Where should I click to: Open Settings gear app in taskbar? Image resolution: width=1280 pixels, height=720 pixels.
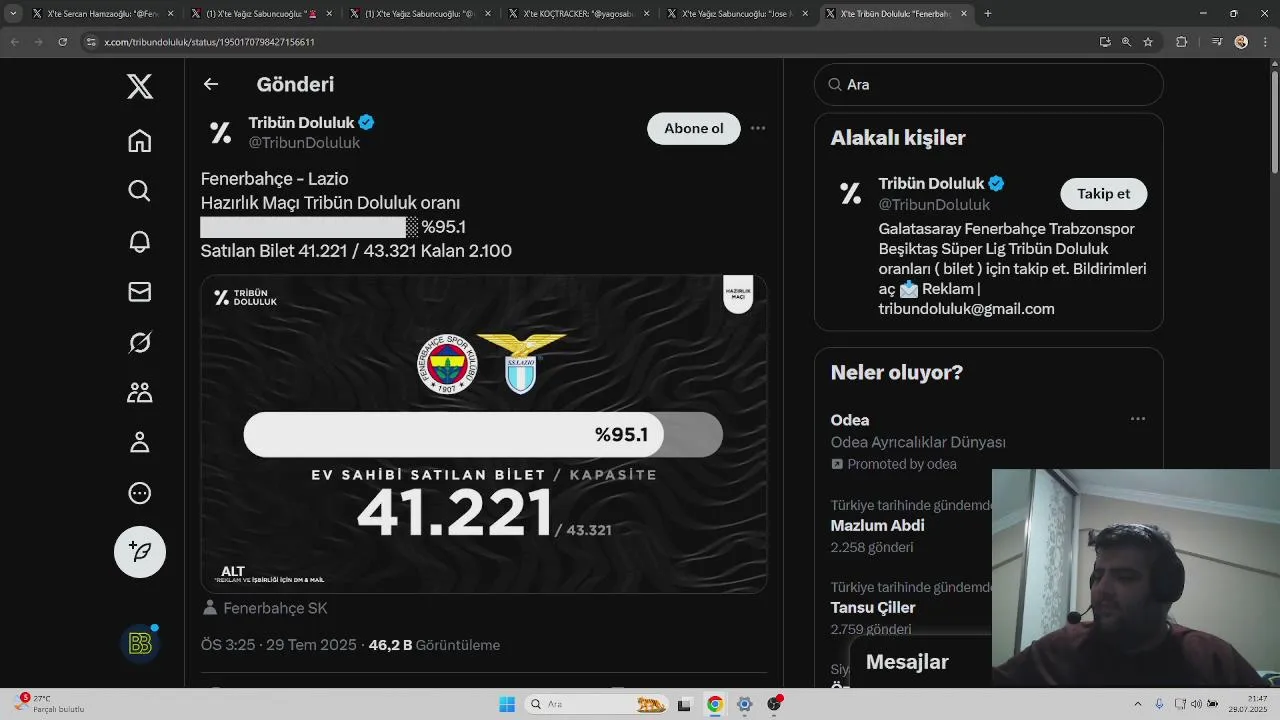744,704
